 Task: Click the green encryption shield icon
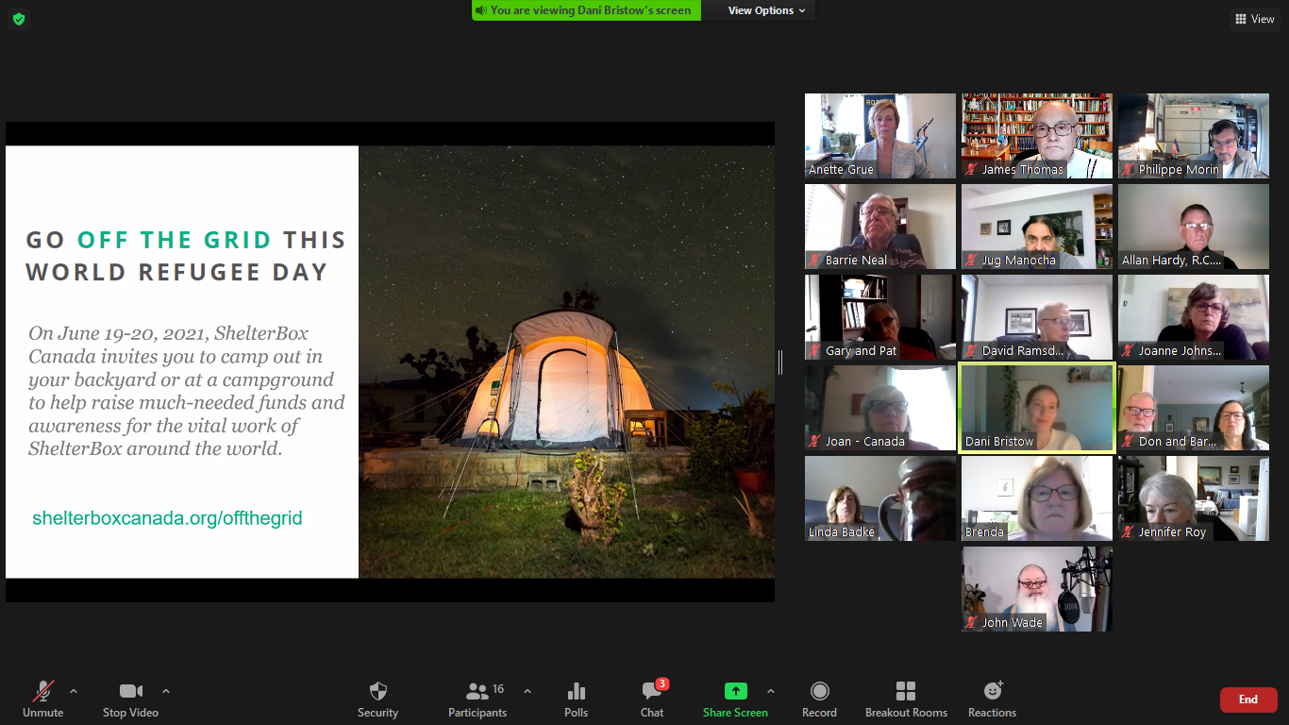pyautogui.click(x=19, y=19)
